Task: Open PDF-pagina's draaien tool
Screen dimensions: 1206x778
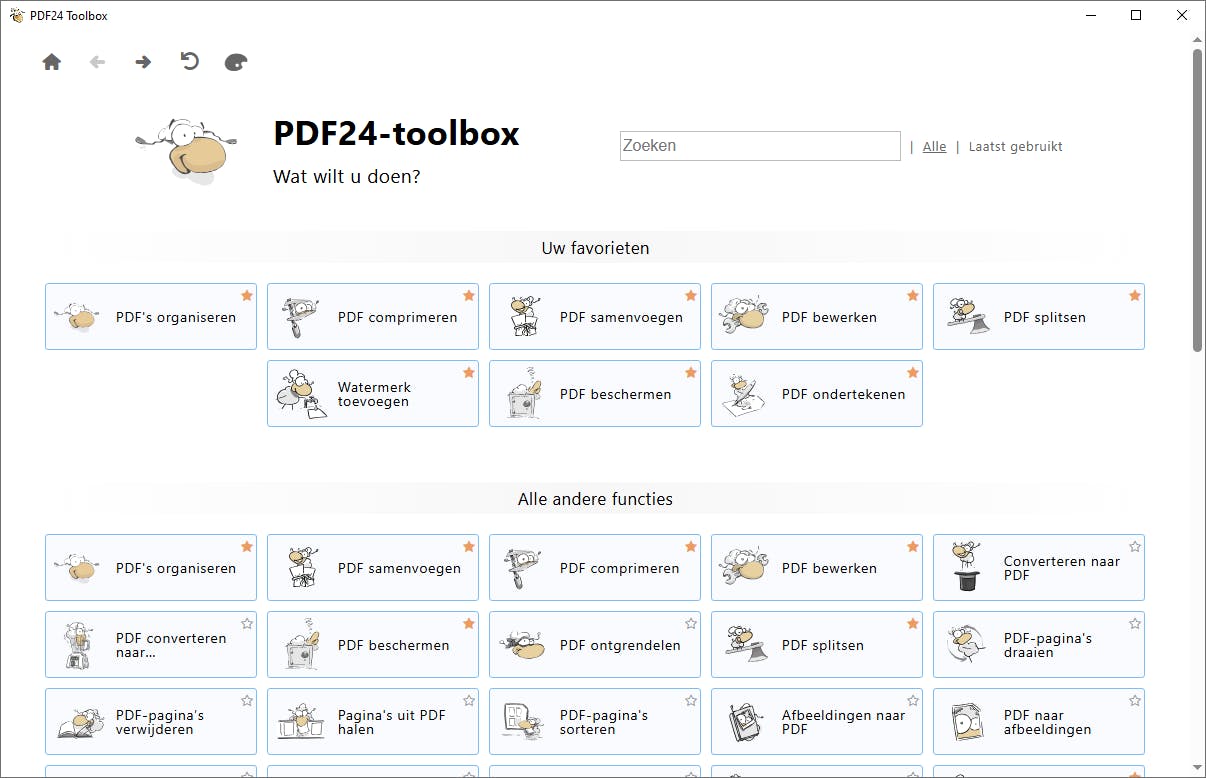Action: [x=1039, y=645]
